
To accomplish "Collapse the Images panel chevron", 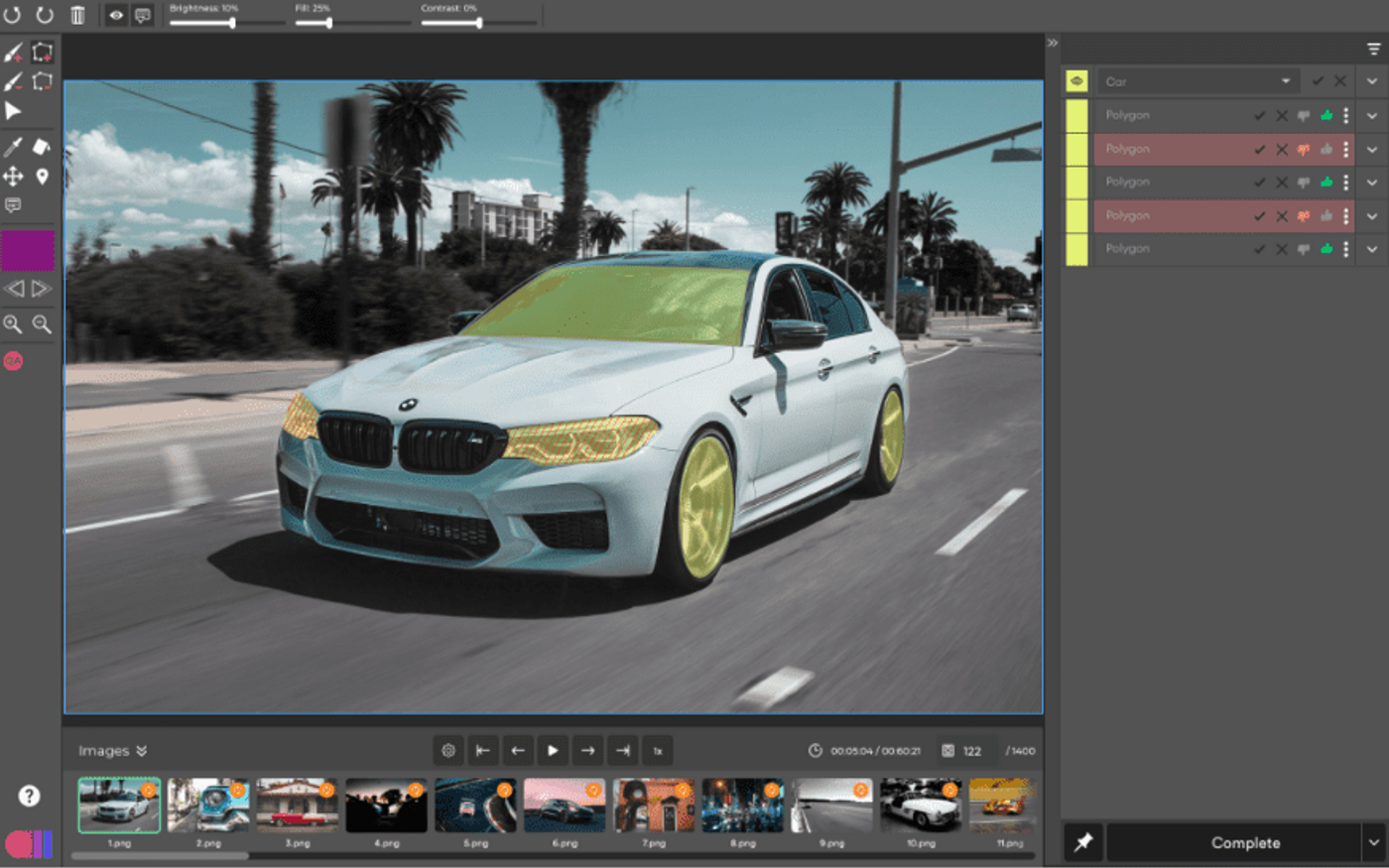I will point(142,751).
